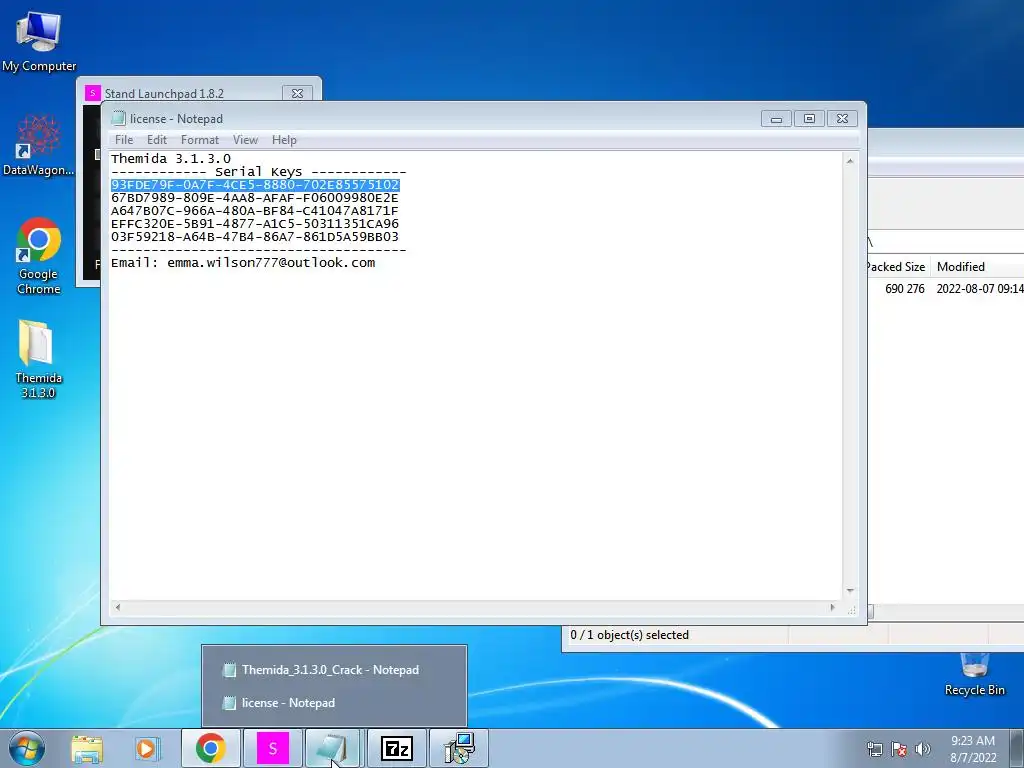The width and height of the screenshot is (1024, 768).
Task: Sort by Packed Size column in 7-Zip
Action: 897,266
